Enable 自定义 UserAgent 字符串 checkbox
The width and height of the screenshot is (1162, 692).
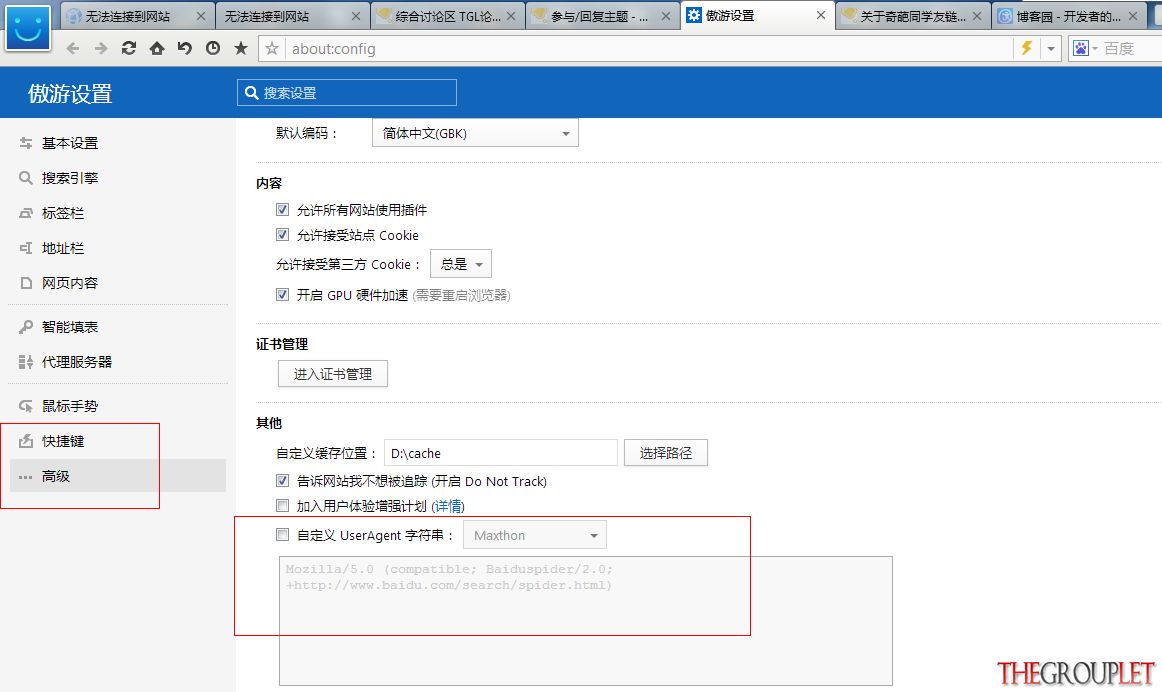[282, 534]
